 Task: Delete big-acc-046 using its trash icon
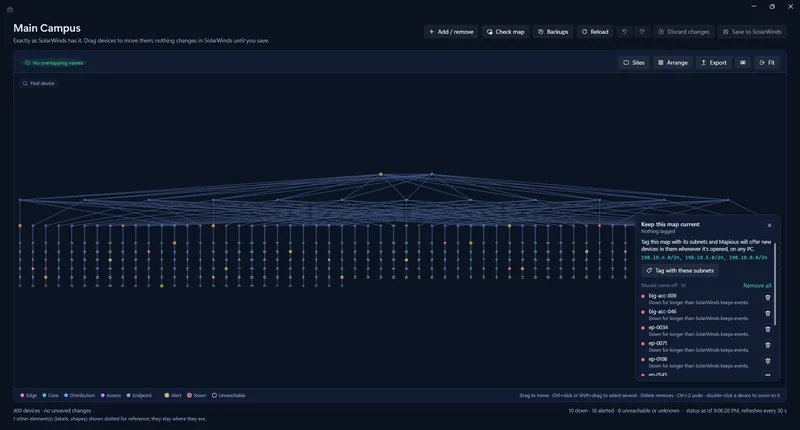point(768,314)
